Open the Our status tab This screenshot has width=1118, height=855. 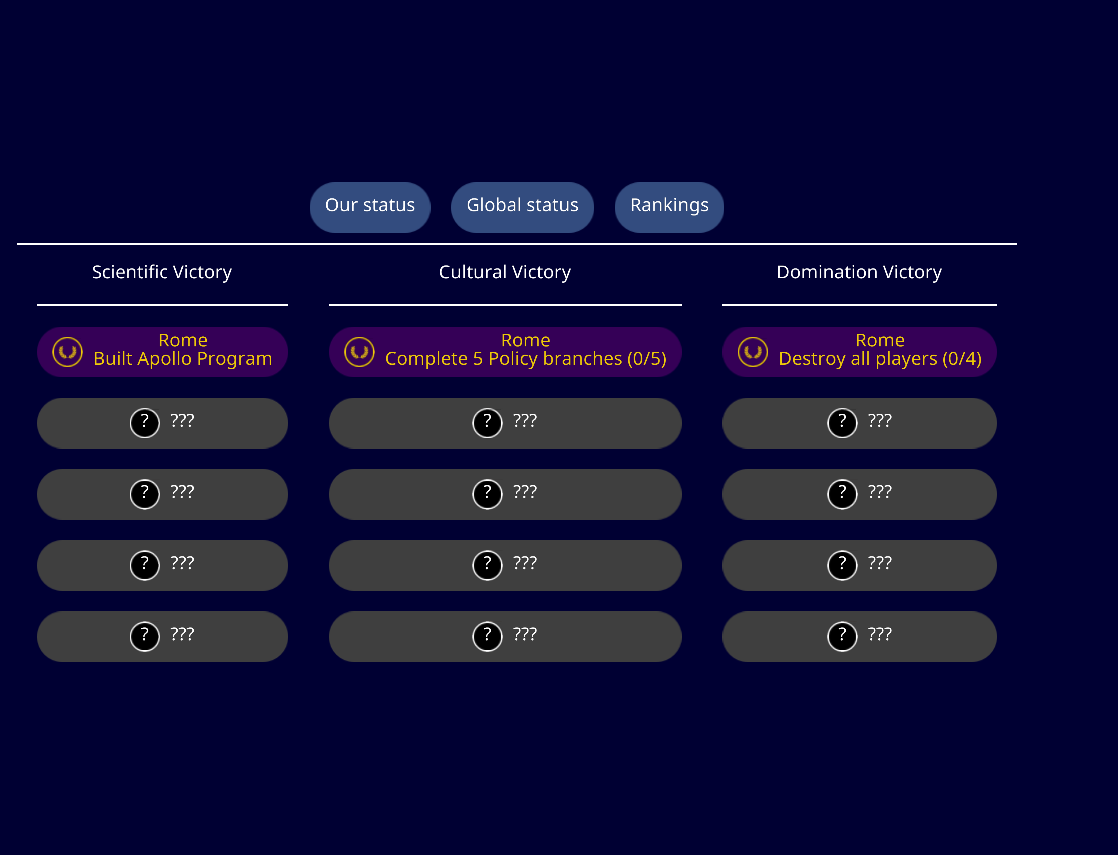pos(370,206)
